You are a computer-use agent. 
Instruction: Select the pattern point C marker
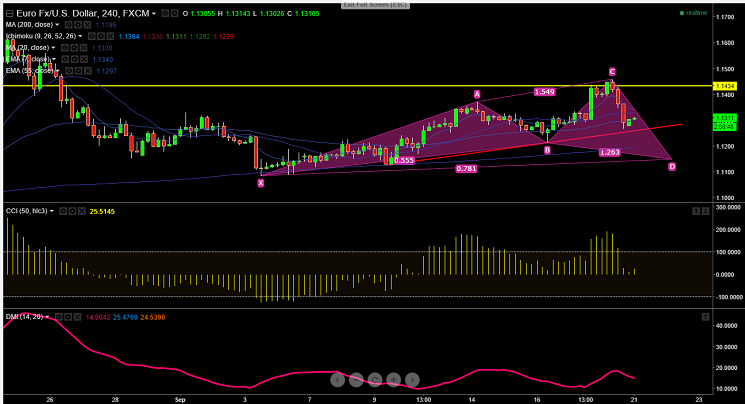(612, 72)
